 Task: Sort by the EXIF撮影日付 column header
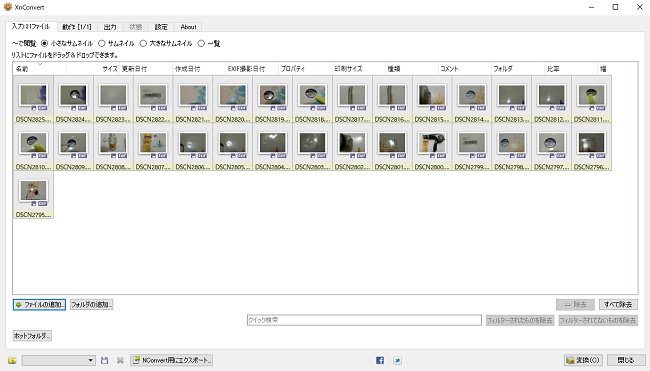point(252,69)
